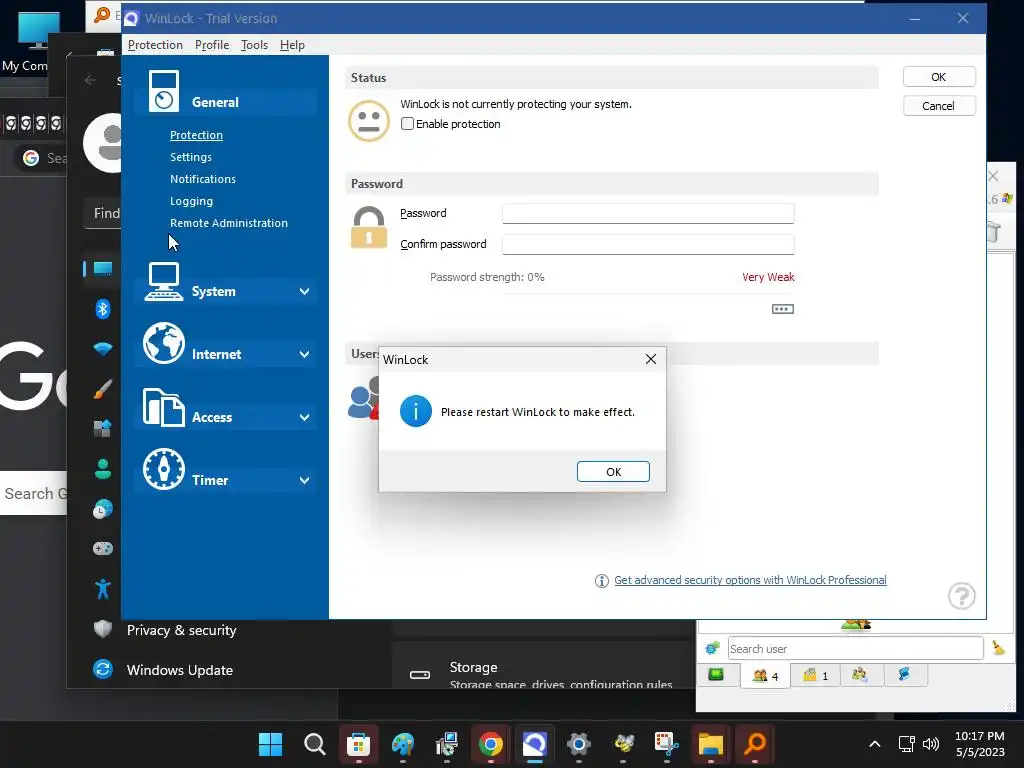Screen dimensions: 1024x768
Task: Enable protection checkbox in the Status section
Action: 408,123
